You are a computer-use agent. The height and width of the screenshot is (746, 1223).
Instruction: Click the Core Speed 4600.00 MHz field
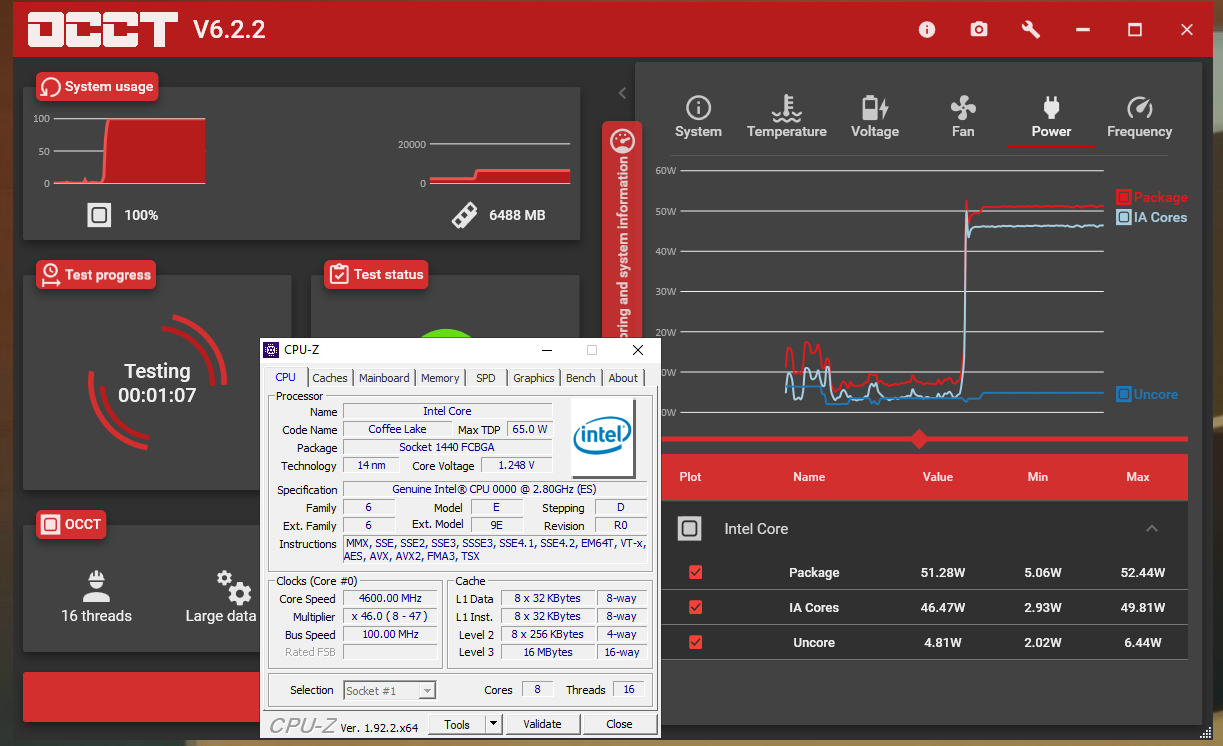click(391, 598)
